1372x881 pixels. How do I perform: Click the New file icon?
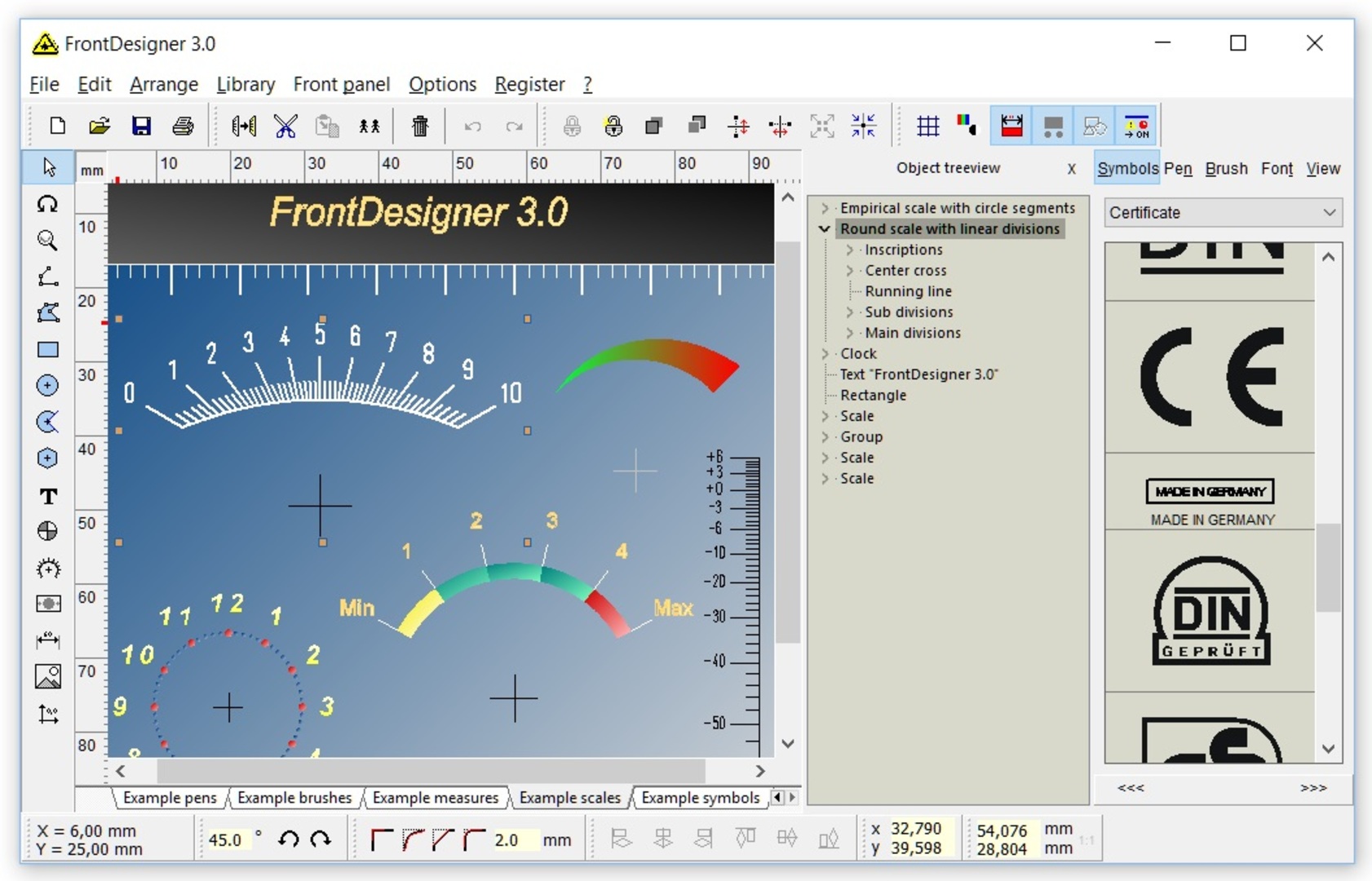pos(57,126)
